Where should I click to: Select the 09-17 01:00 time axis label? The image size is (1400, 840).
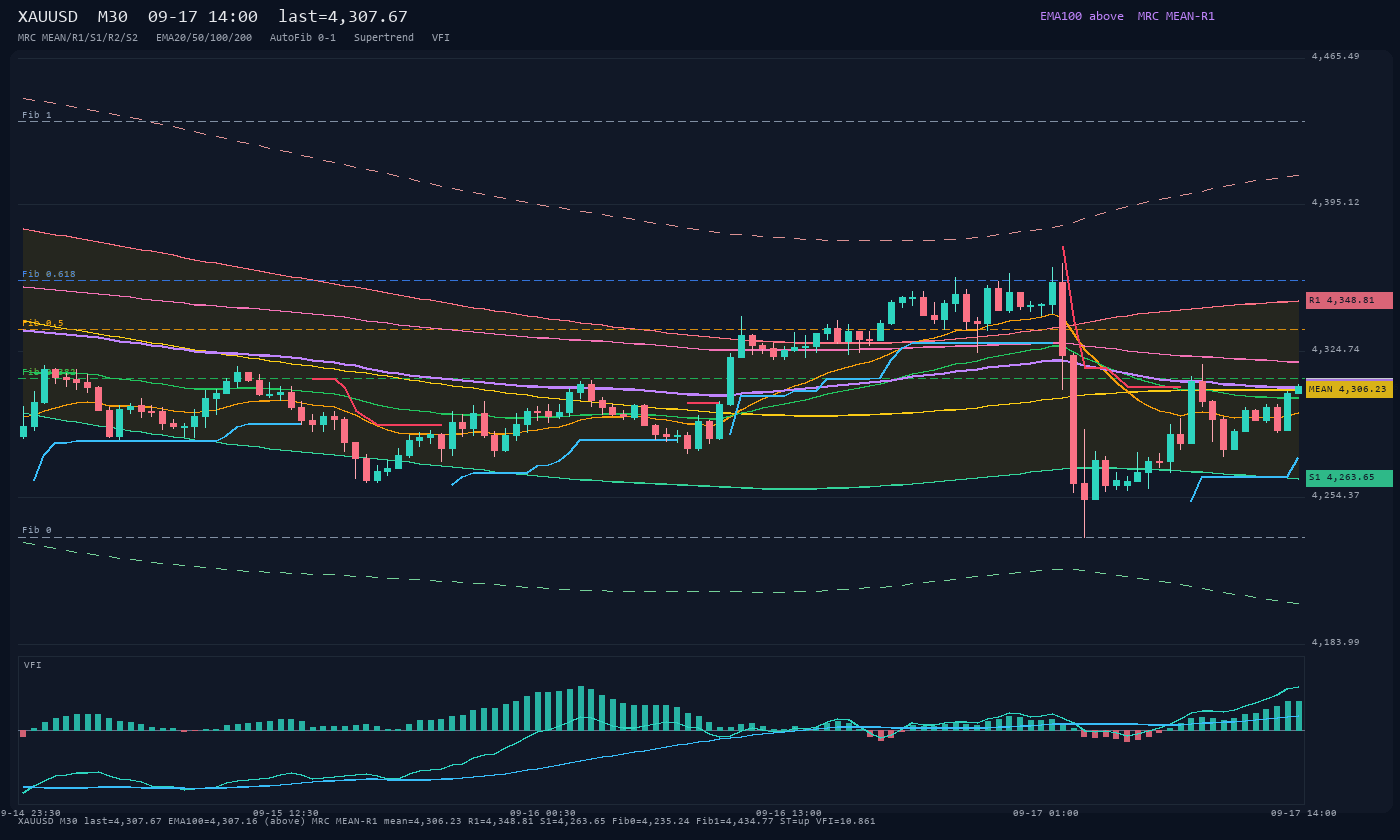coord(1045,813)
